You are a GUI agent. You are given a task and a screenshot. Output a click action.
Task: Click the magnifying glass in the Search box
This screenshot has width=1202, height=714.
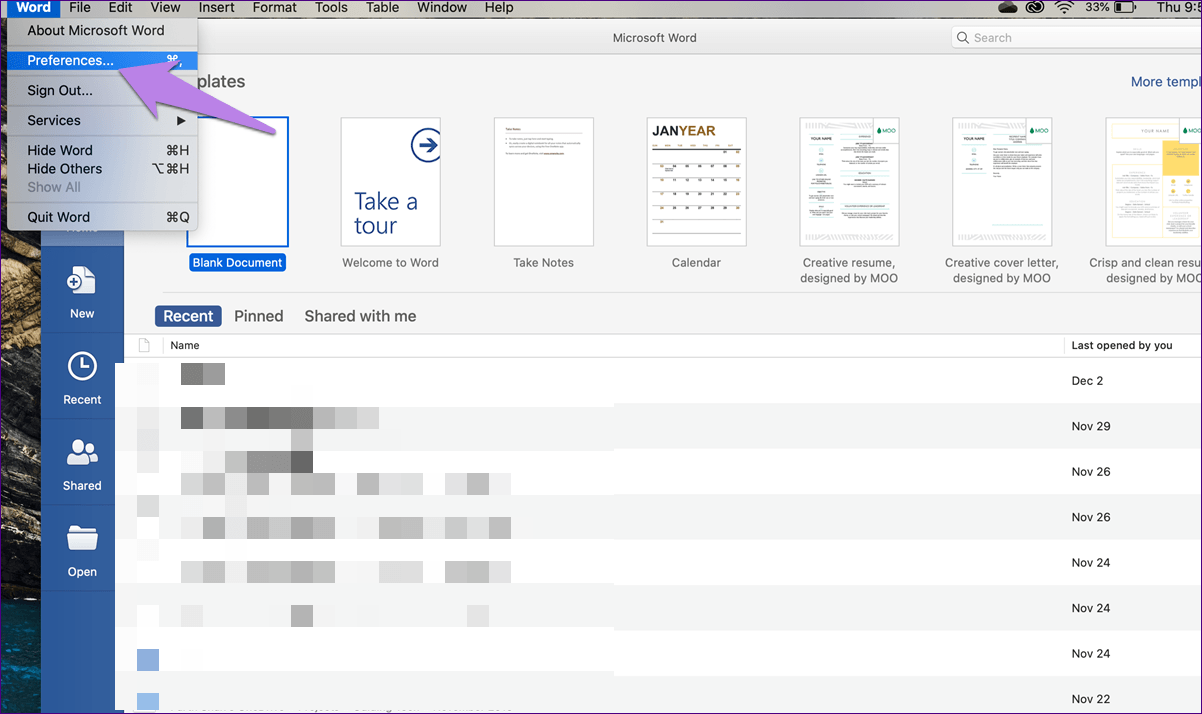[x=962, y=37]
